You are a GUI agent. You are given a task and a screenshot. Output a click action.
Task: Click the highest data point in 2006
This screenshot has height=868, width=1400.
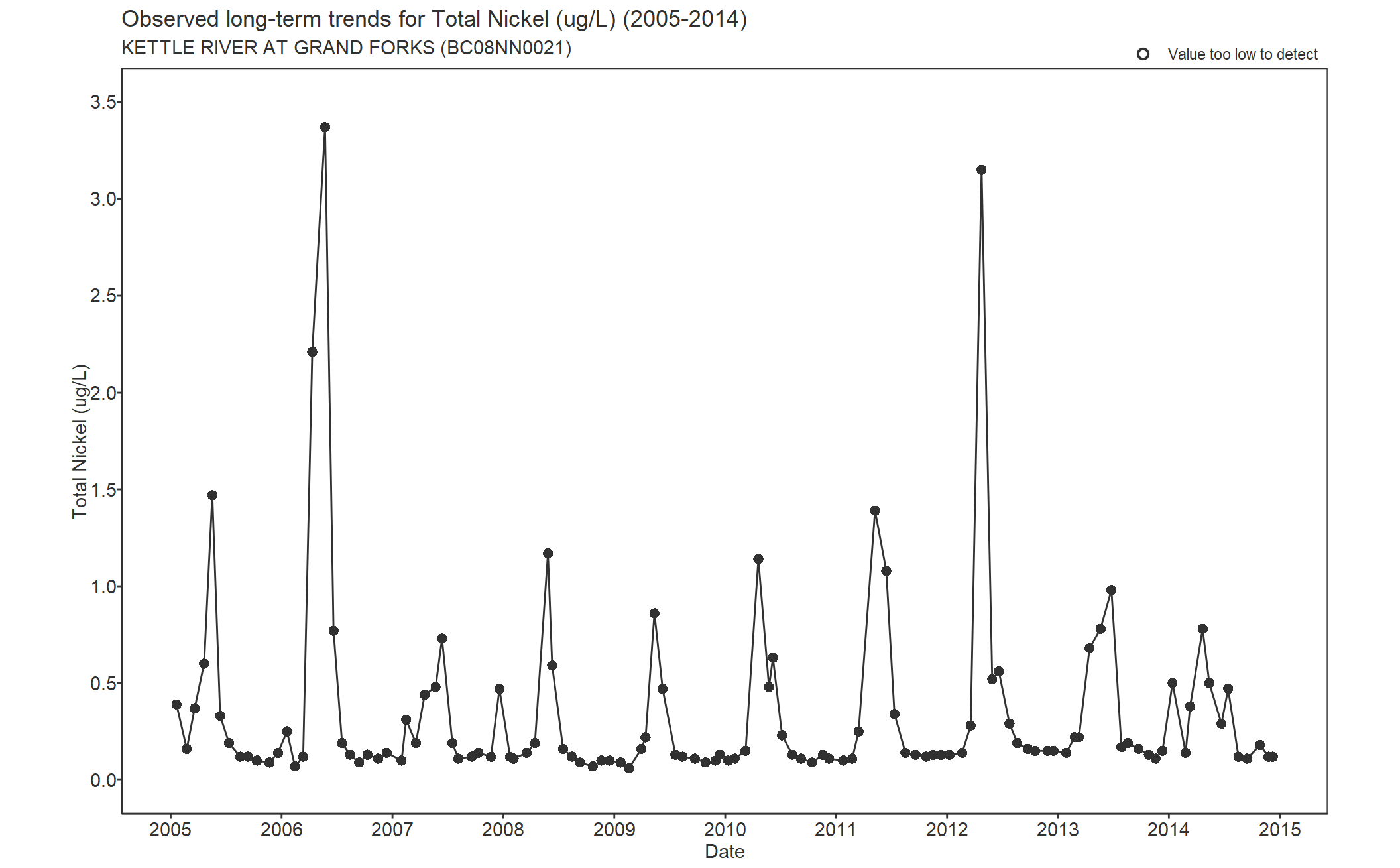pyautogui.click(x=325, y=127)
